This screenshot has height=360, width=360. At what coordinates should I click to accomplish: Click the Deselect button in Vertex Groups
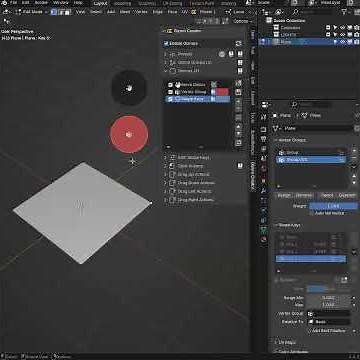(x=347, y=196)
